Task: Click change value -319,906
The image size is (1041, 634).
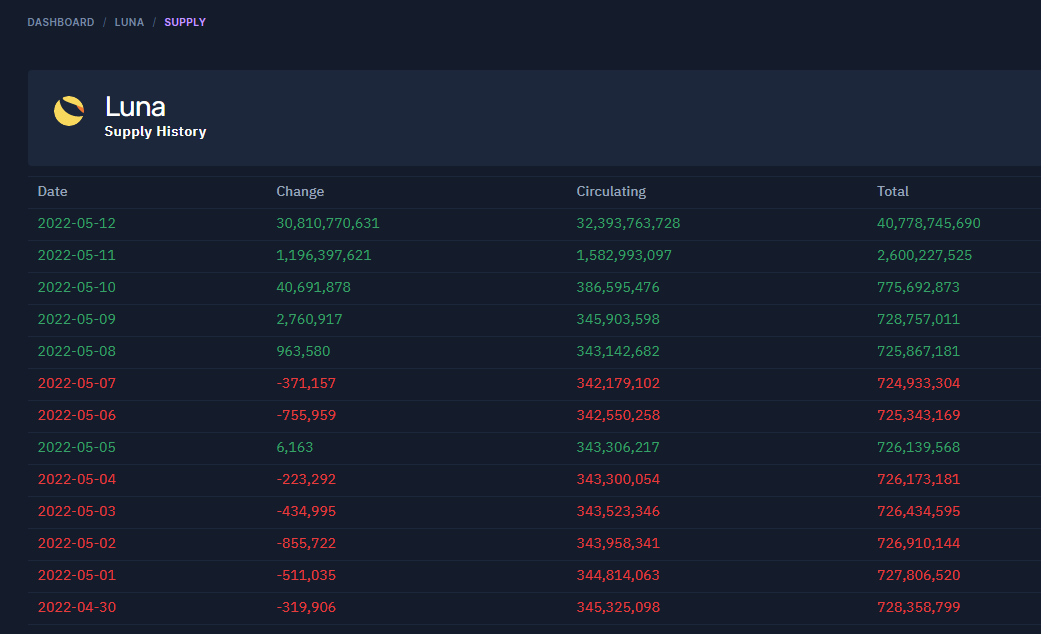Action: click(x=306, y=607)
